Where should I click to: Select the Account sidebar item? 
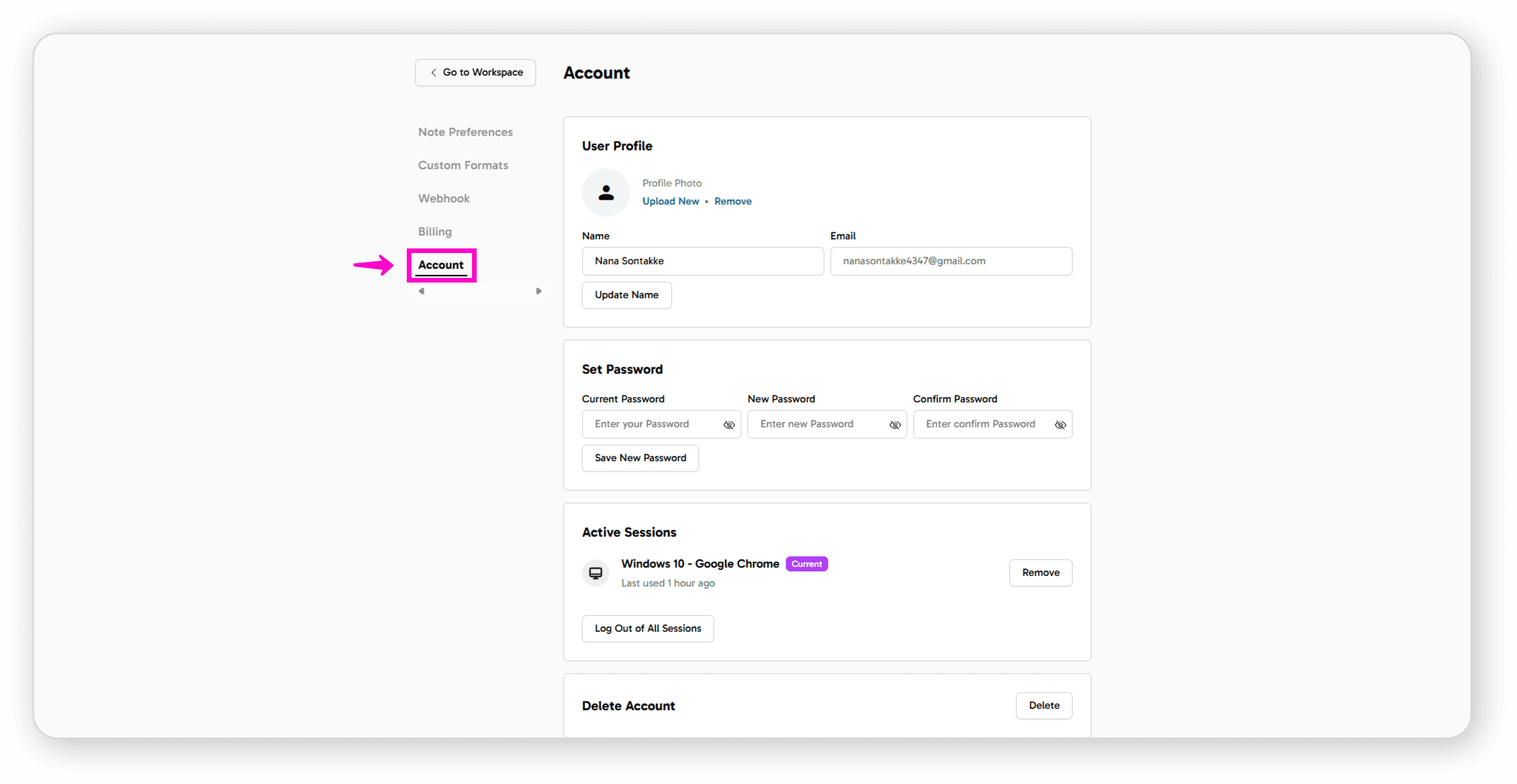(x=441, y=265)
